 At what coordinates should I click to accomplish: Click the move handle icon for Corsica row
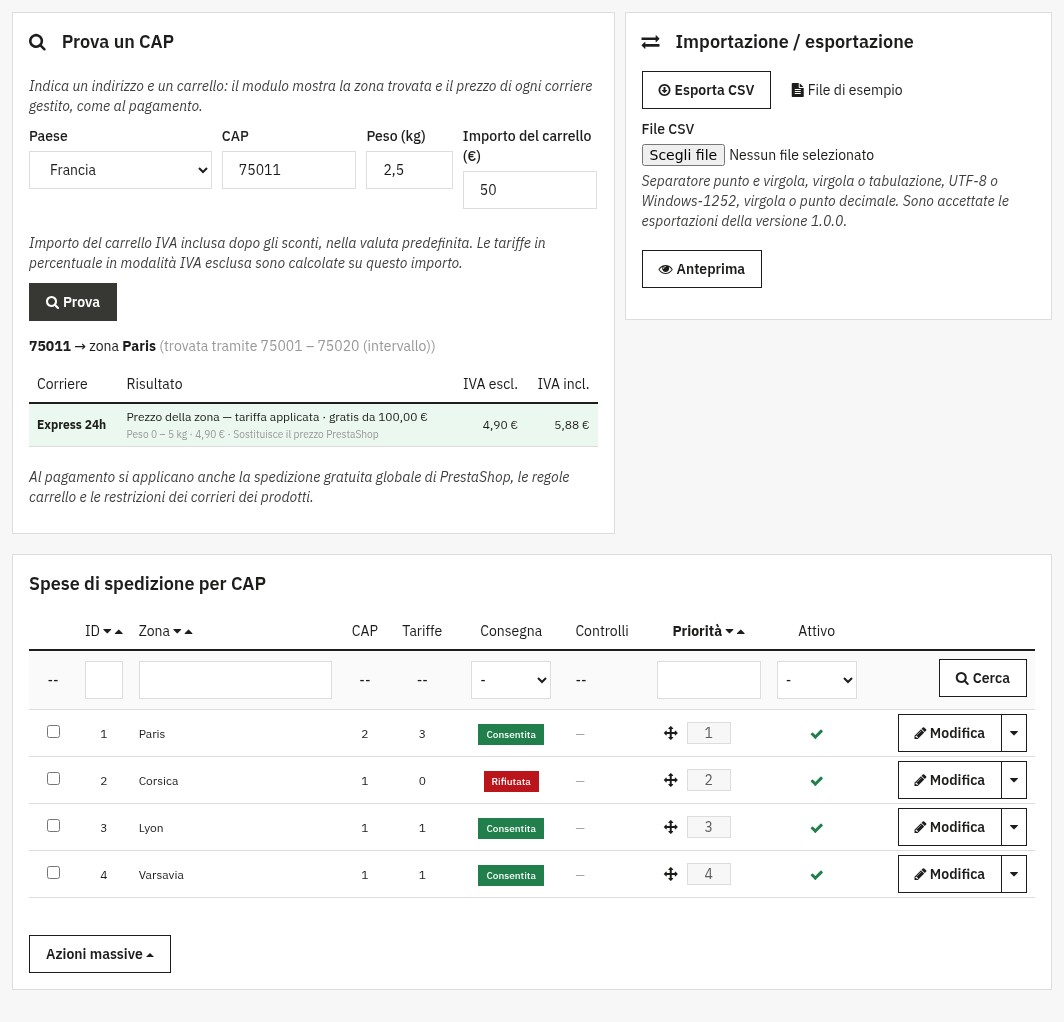(670, 780)
